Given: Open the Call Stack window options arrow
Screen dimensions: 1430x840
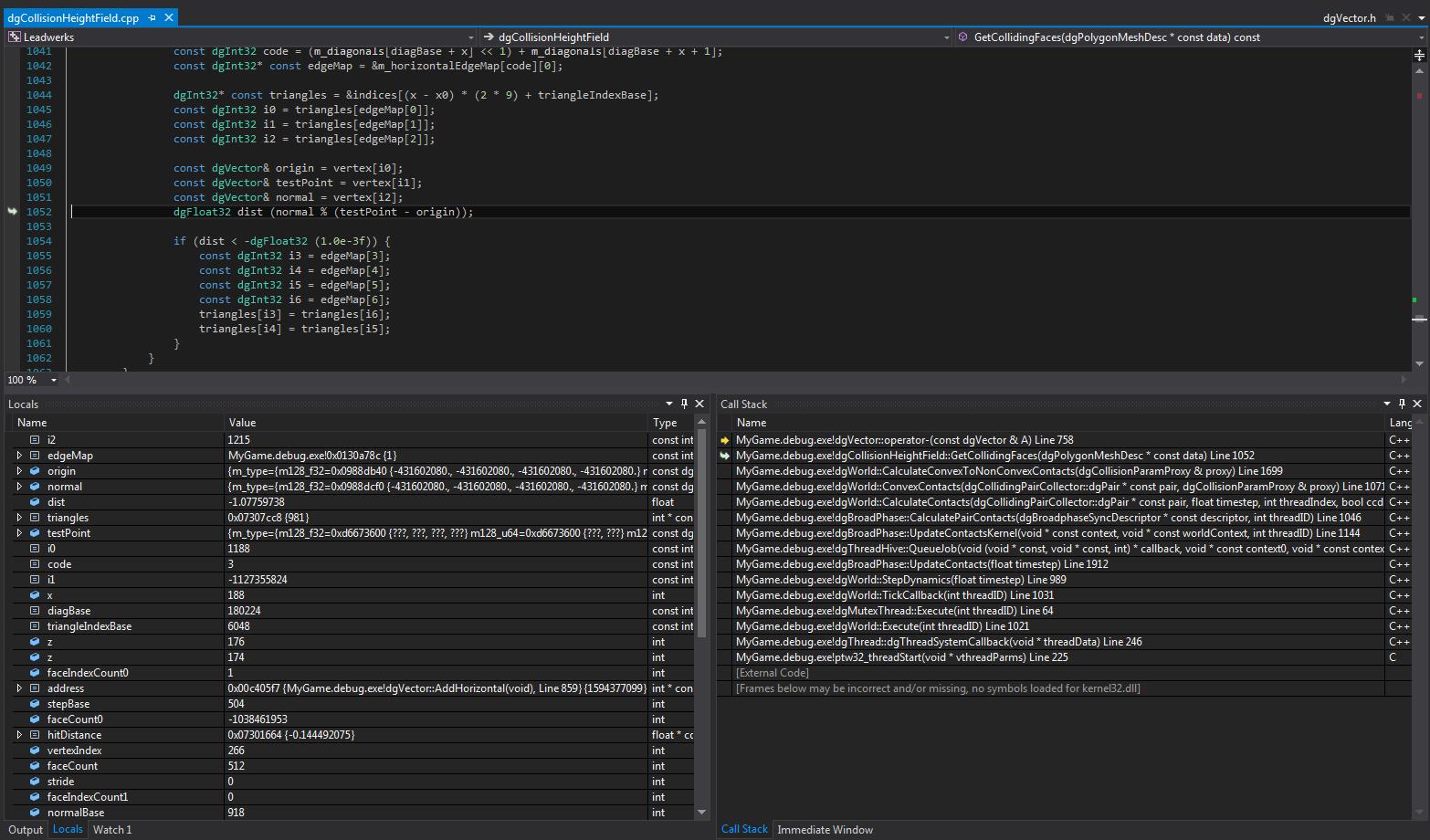Looking at the screenshot, I should click(x=1386, y=404).
